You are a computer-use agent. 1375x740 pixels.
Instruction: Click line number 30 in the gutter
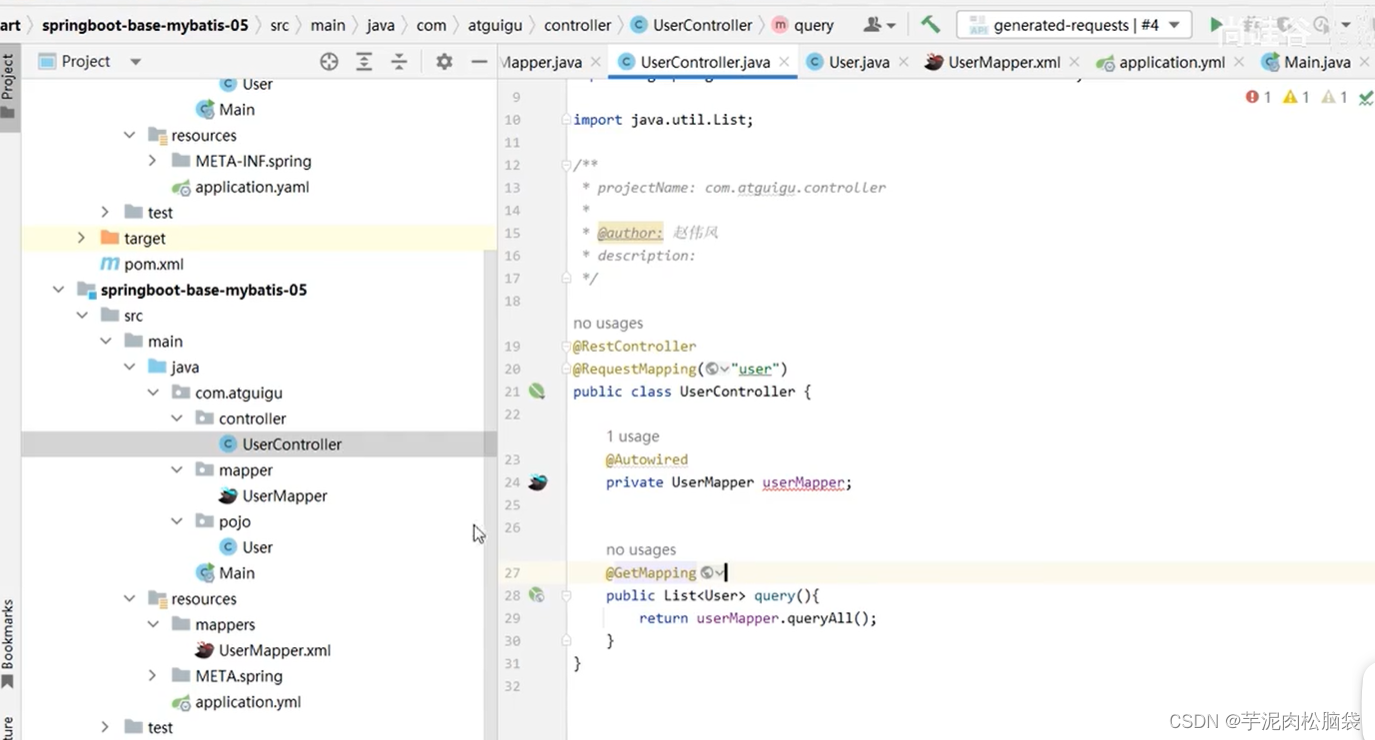point(512,641)
